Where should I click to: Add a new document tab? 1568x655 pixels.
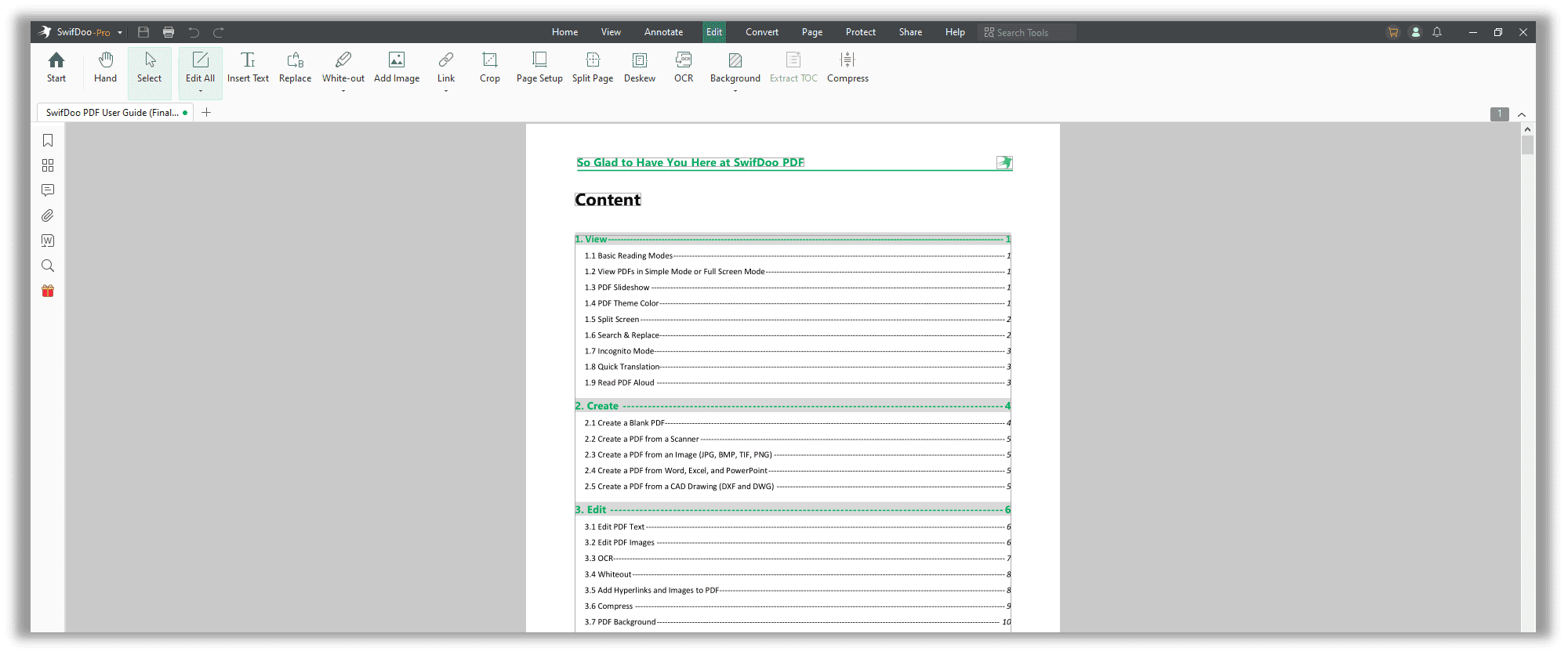point(206,113)
